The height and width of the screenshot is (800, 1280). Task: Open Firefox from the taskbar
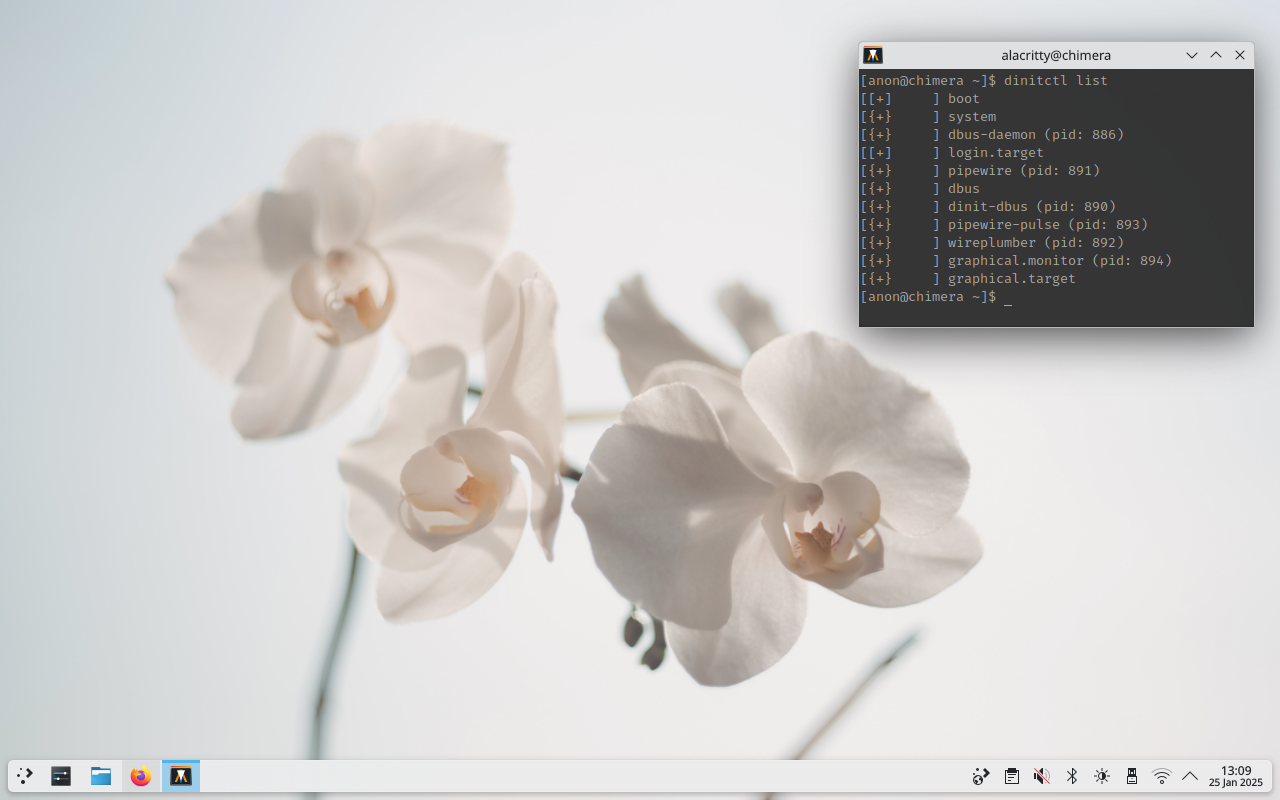(141, 776)
